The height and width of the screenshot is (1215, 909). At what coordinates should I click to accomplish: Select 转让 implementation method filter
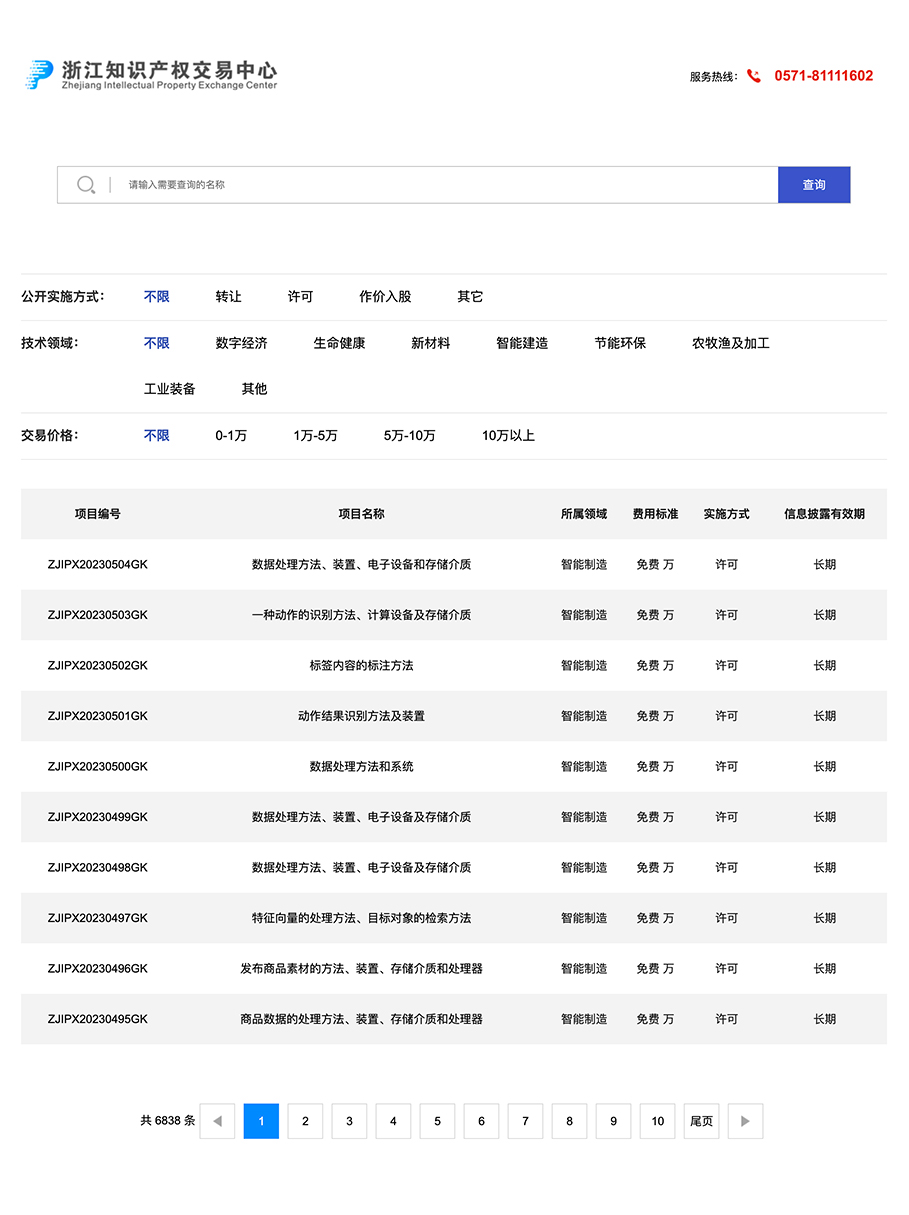(x=230, y=296)
